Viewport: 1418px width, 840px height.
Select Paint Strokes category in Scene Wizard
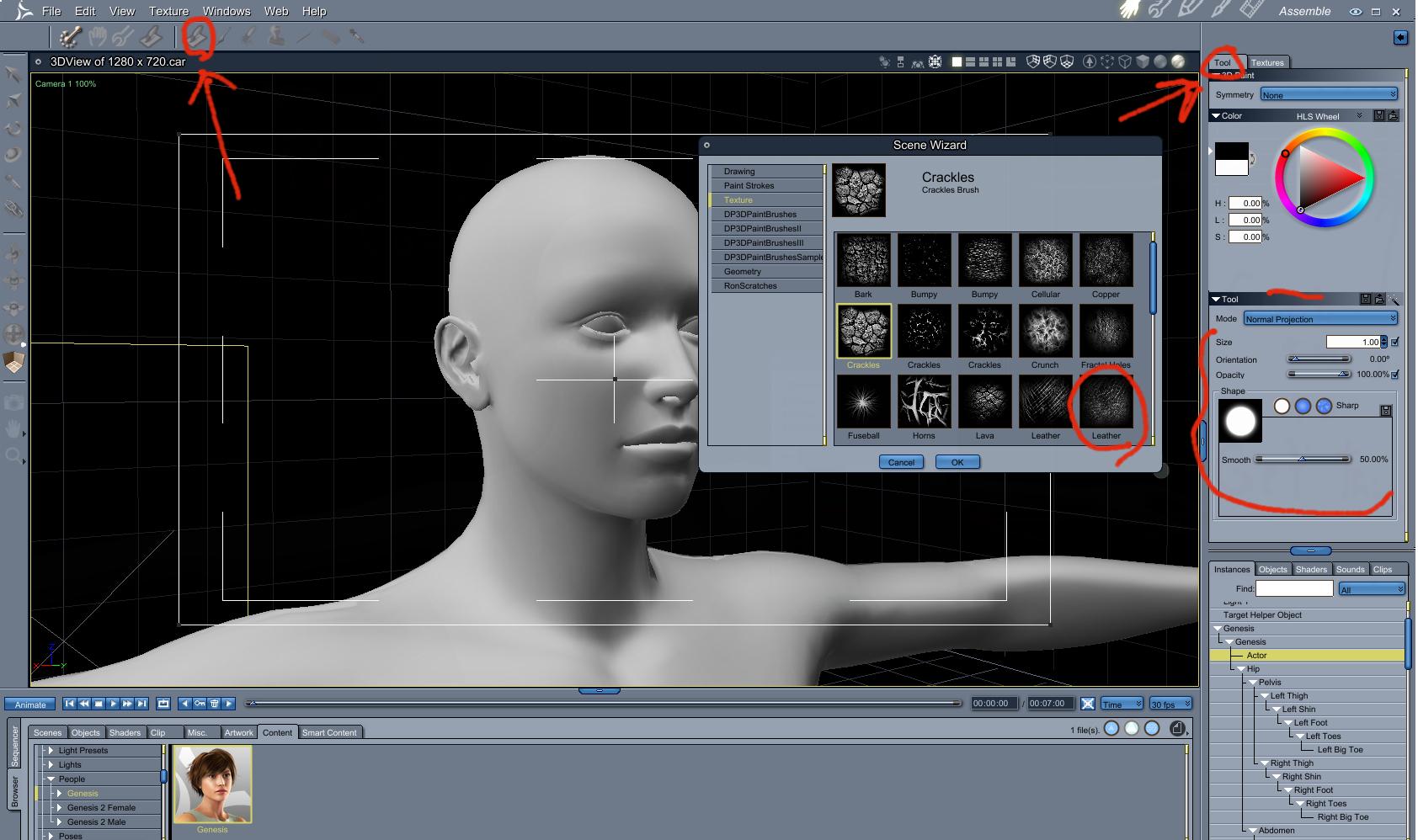point(766,186)
